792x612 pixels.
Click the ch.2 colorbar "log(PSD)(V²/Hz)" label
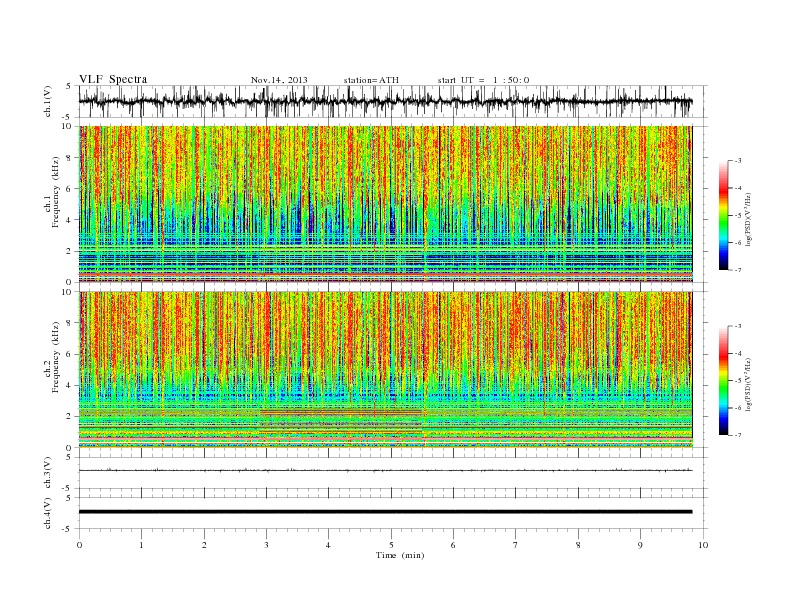coord(750,385)
